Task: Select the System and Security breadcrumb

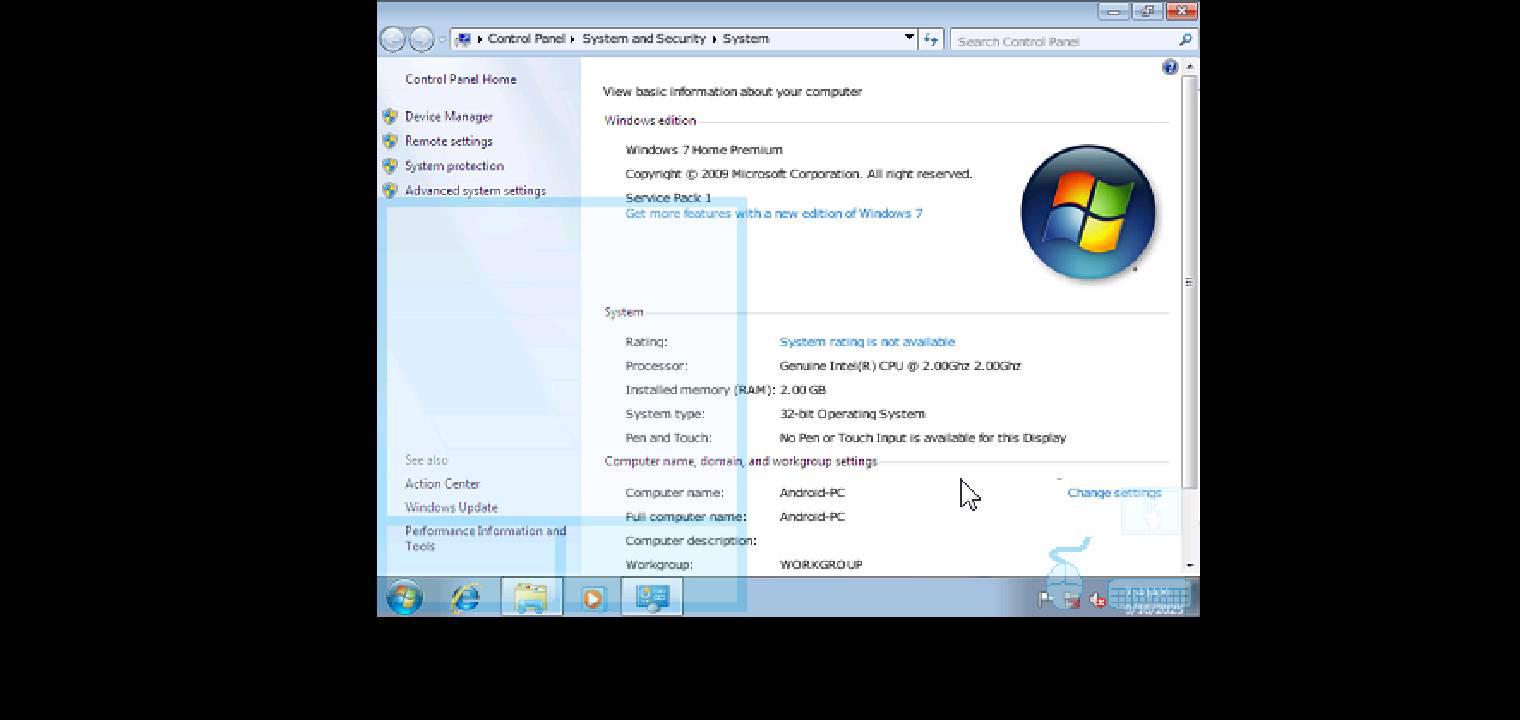Action: tap(644, 39)
